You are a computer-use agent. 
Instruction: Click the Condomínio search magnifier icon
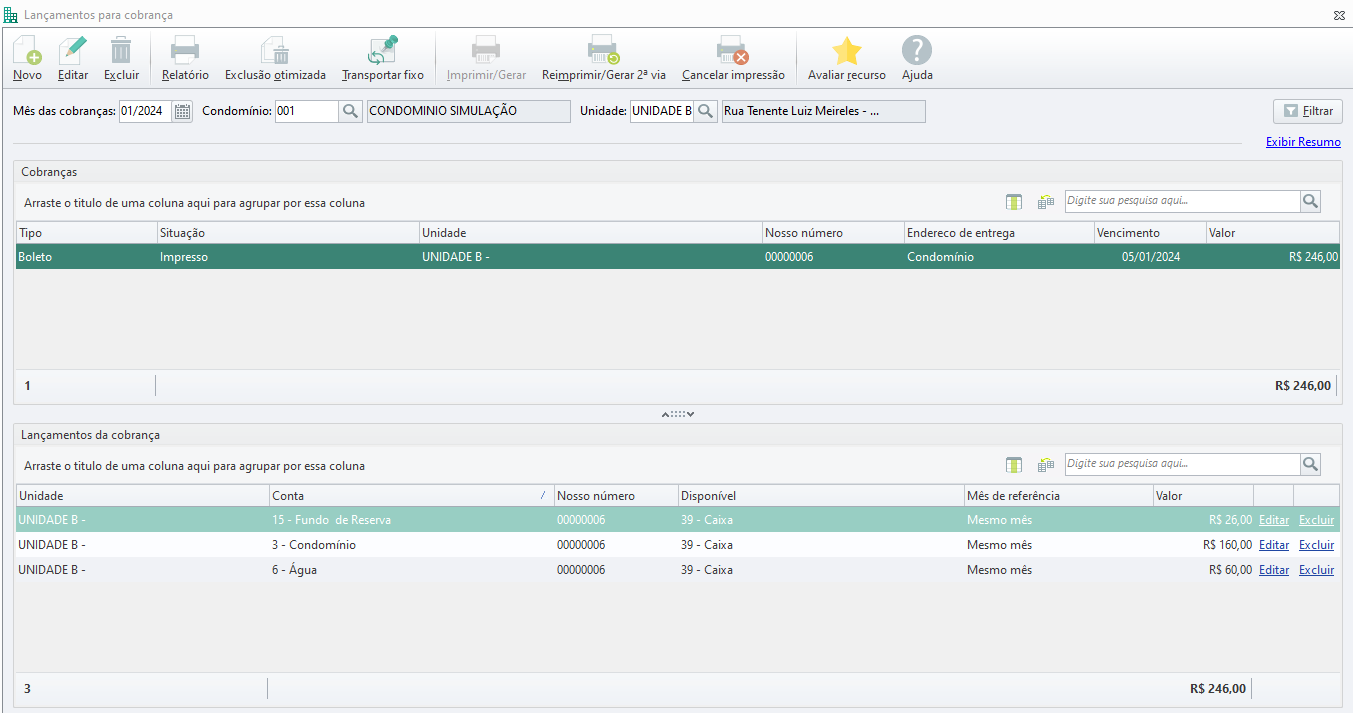coord(350,111)
